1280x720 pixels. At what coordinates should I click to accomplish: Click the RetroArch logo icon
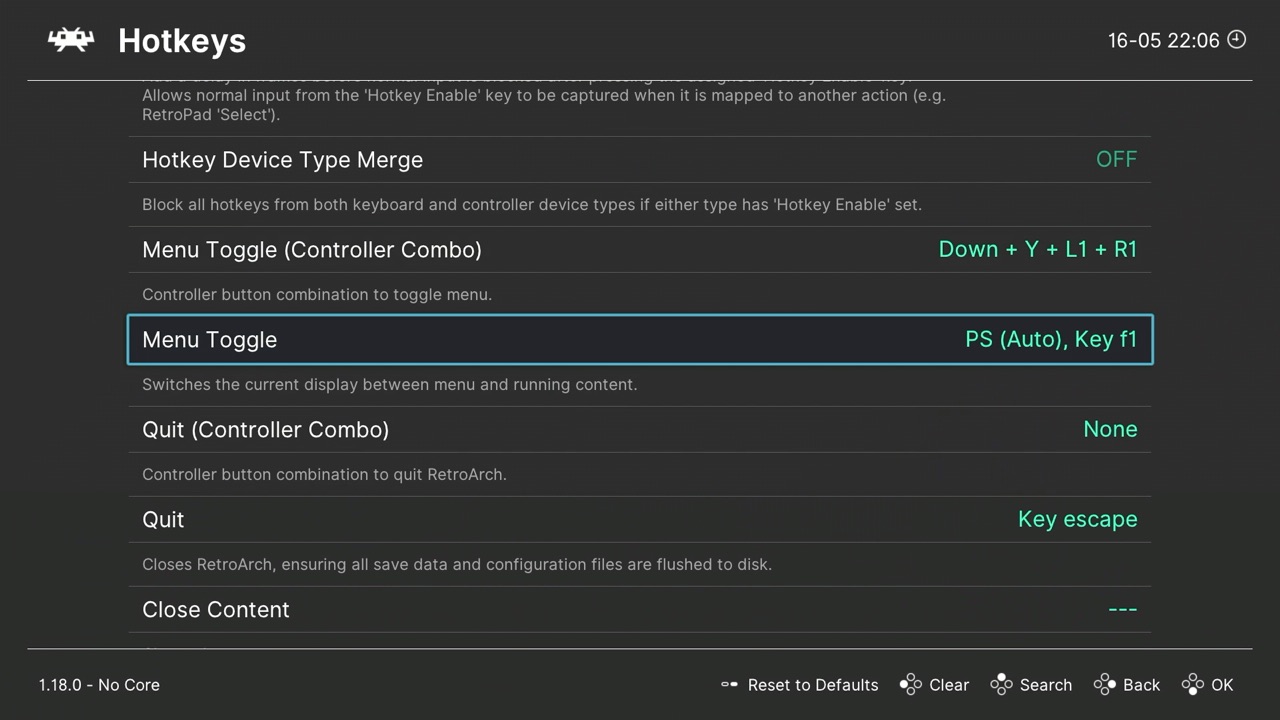(70, 40)
